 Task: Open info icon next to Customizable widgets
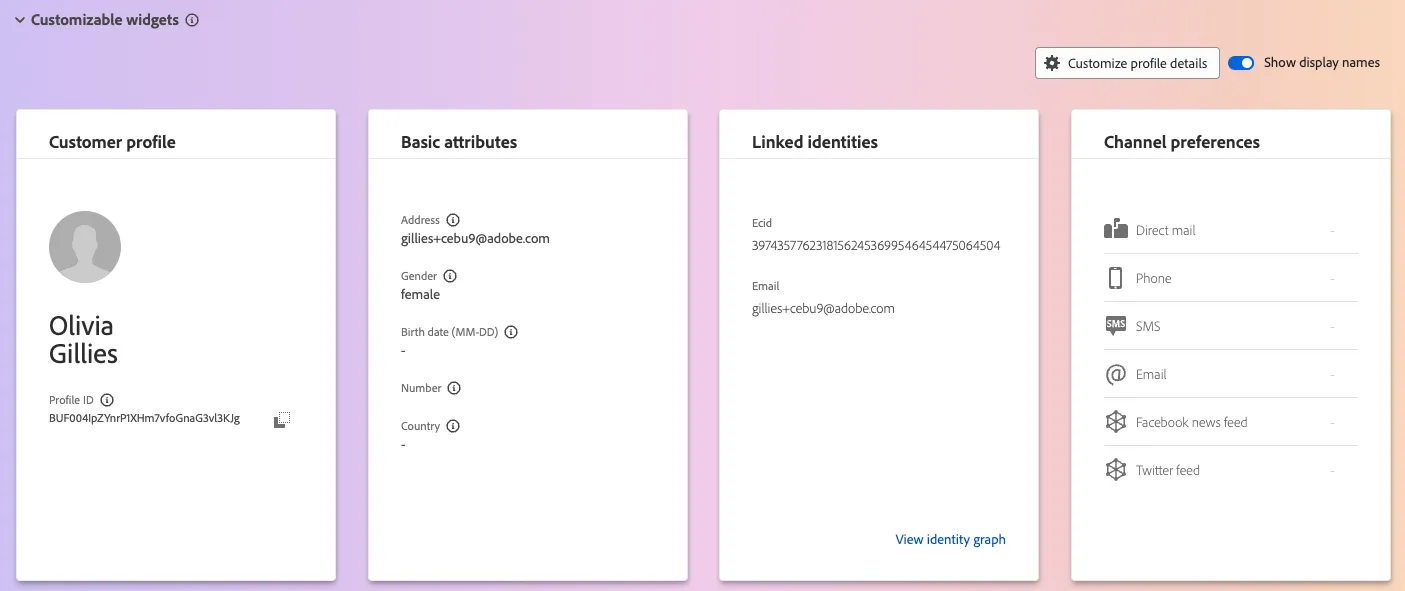point(193,20)
